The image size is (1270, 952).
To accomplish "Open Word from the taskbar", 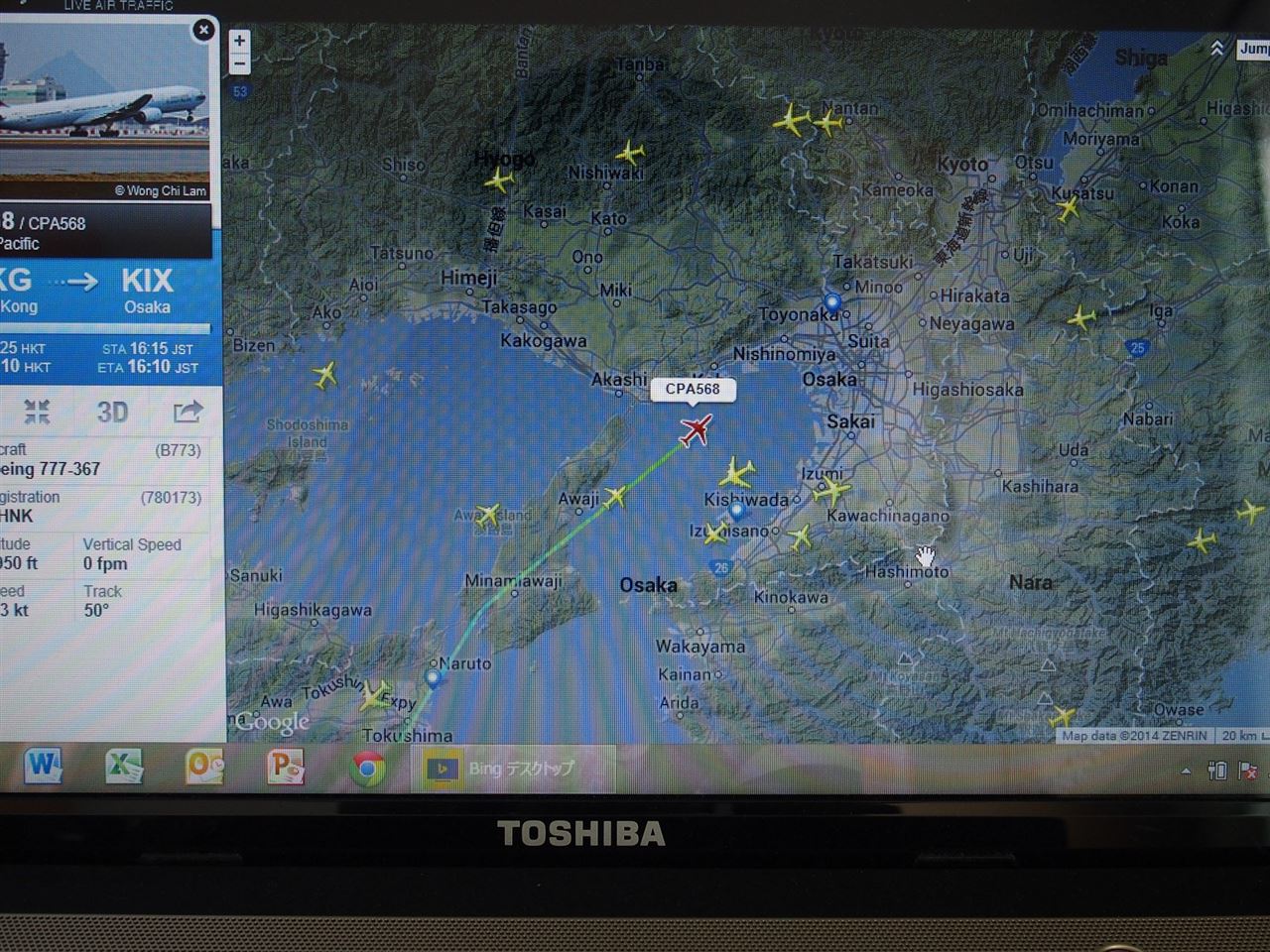I will point(44,767).
